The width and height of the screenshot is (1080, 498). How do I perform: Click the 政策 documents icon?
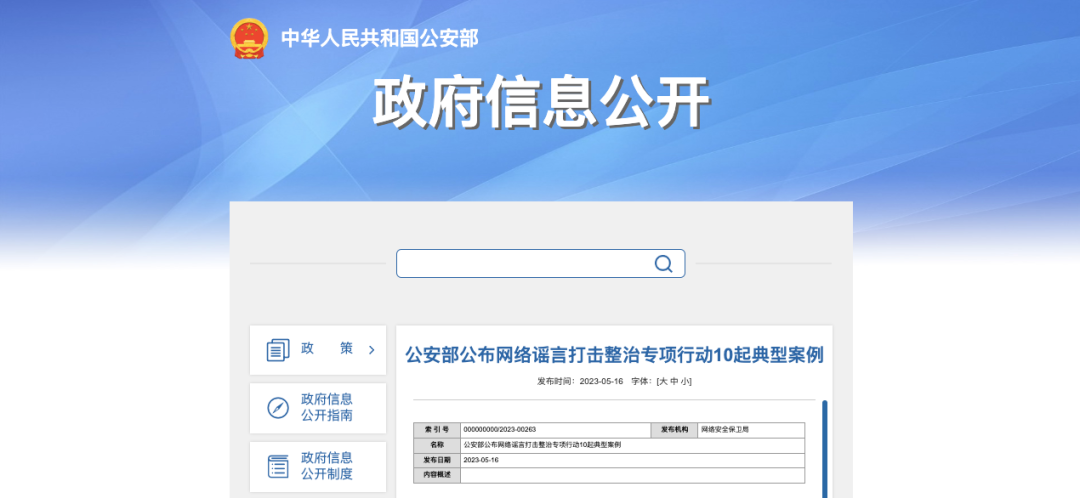tap(278, 350)
